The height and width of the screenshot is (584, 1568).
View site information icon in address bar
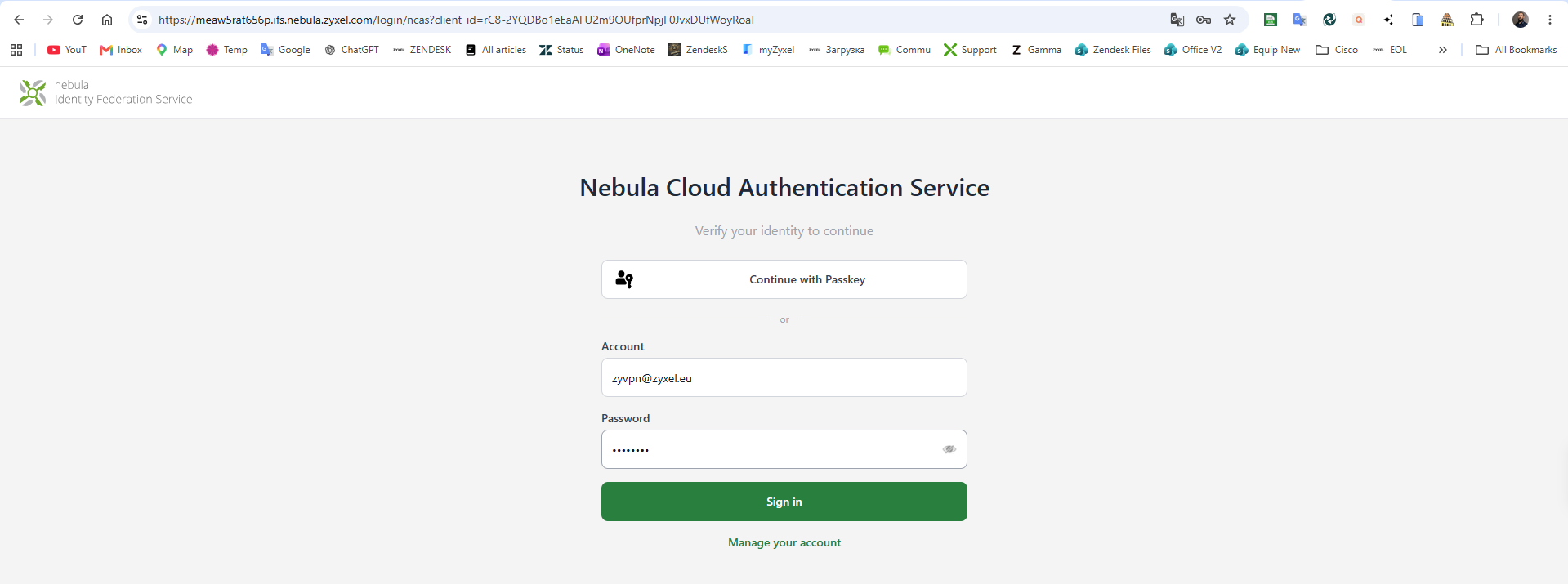pos(142,20)
